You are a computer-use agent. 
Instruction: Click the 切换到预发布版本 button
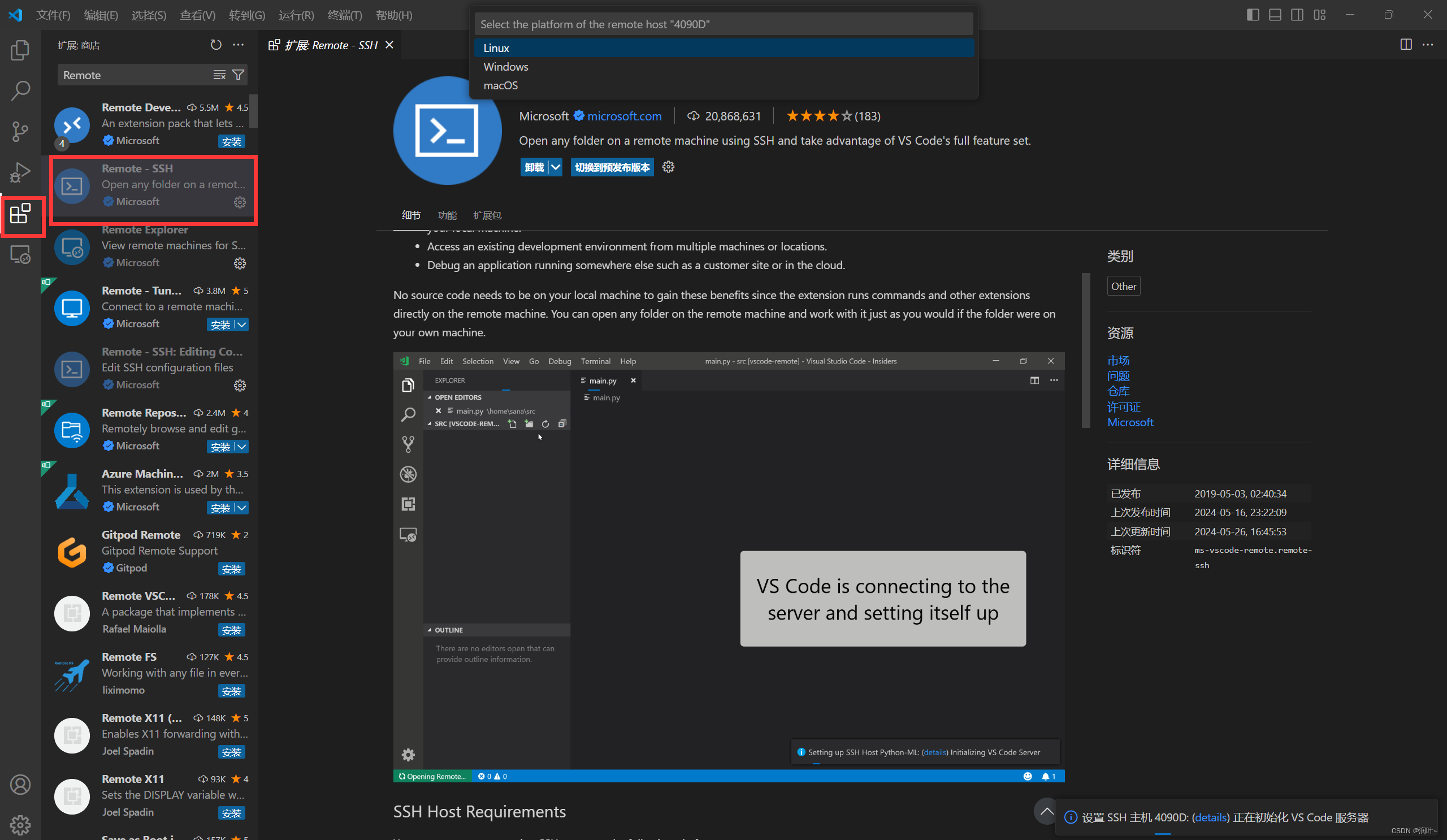(612, 167)
